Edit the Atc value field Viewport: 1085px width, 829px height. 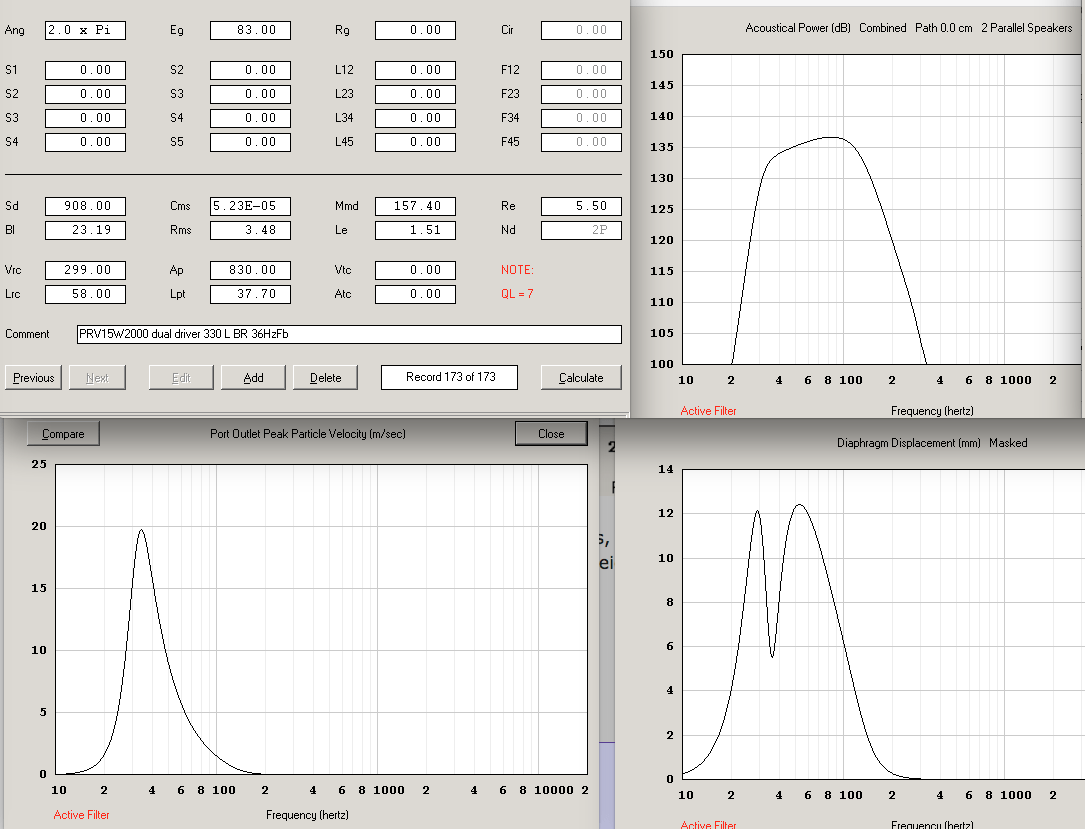(x=415, y=294)
